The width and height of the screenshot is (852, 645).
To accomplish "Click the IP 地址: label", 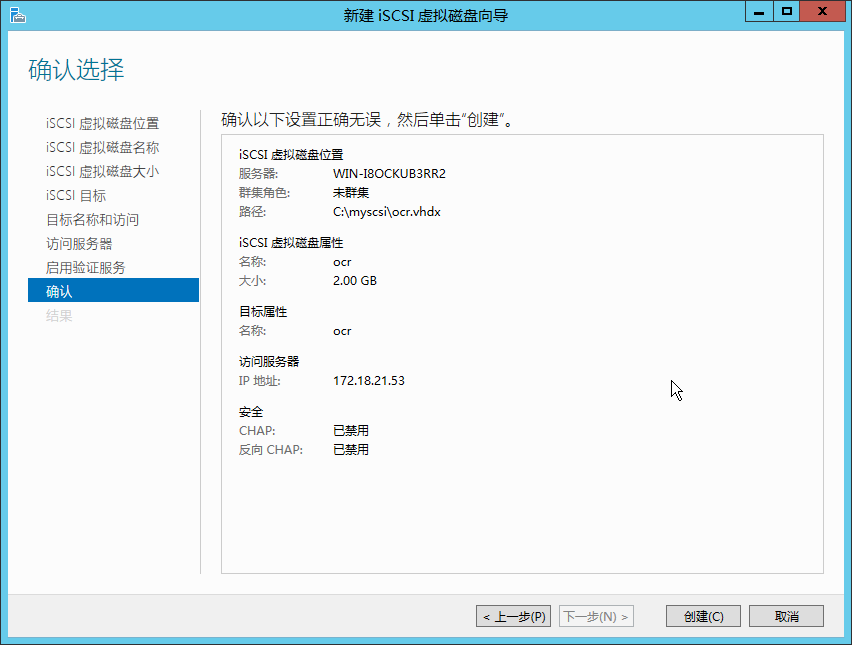I will (259, 380).
